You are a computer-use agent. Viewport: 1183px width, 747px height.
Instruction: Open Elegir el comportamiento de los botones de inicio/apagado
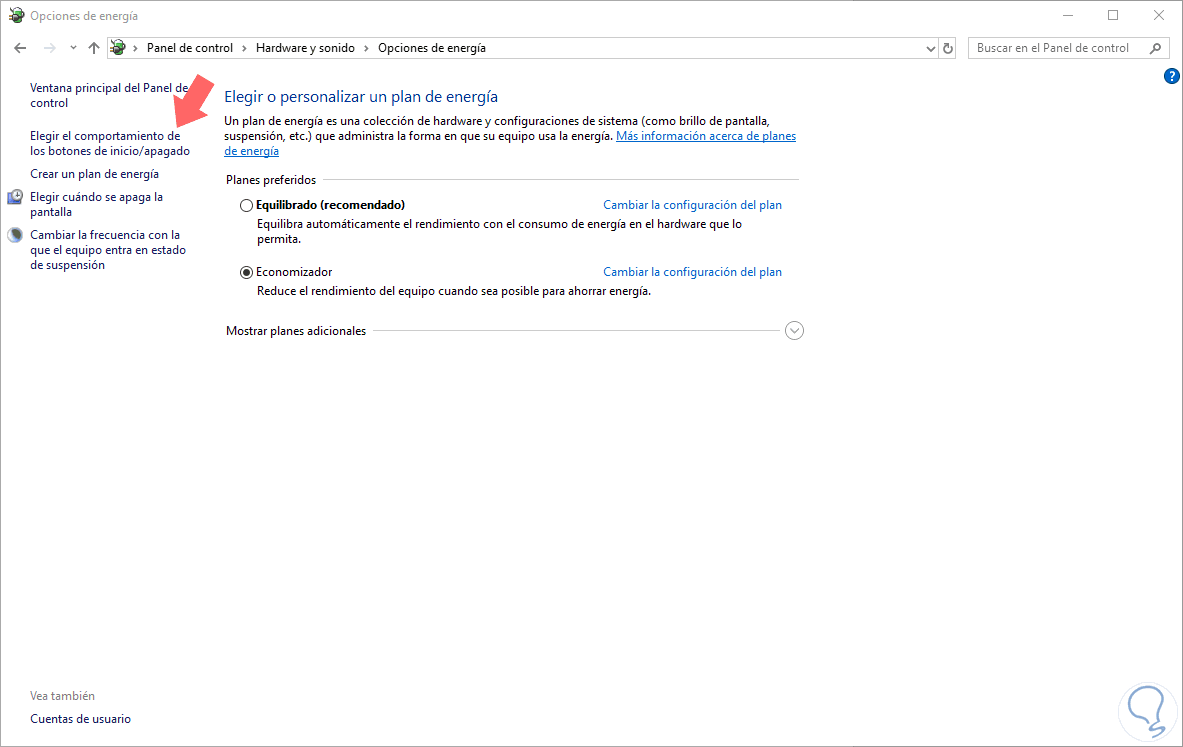click(x=110, y=143)
